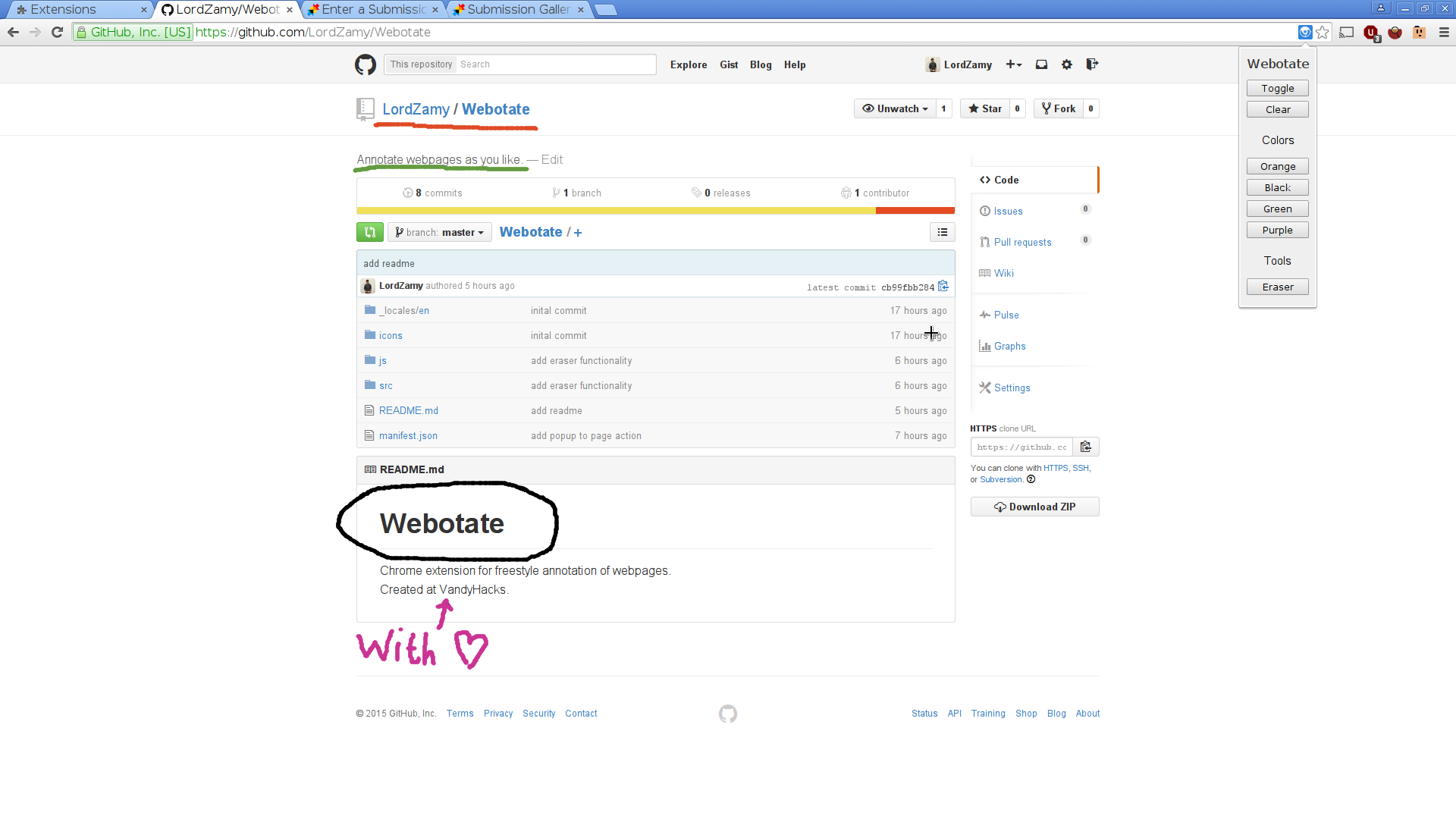Copy HTTPS clone URL to clipboard
Image resolution: width=1456 pixels, height=819 pixels.
1085,447
